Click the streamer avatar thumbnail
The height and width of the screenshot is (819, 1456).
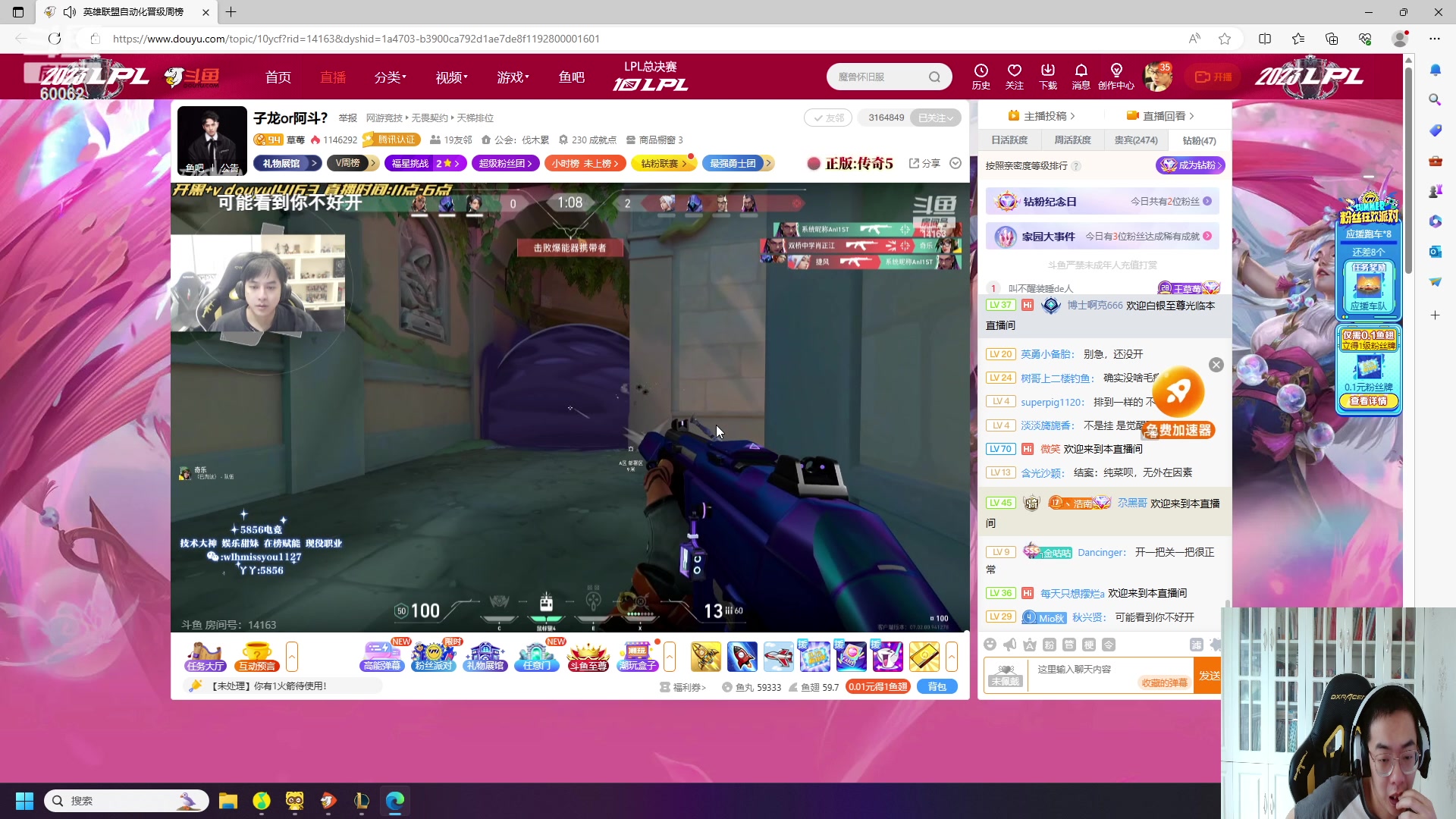pyautogui.click(x=212, y=141)
